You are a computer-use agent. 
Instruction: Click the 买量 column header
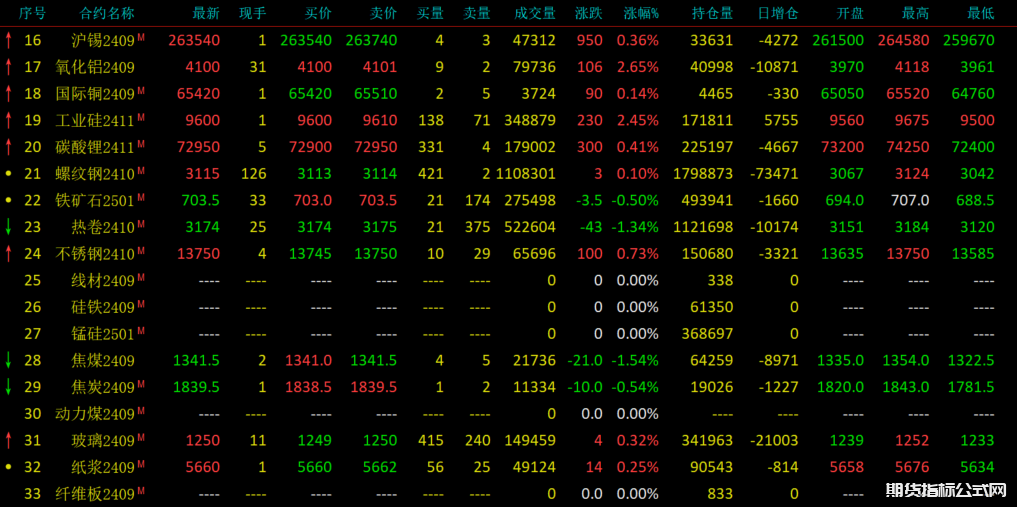430,13
